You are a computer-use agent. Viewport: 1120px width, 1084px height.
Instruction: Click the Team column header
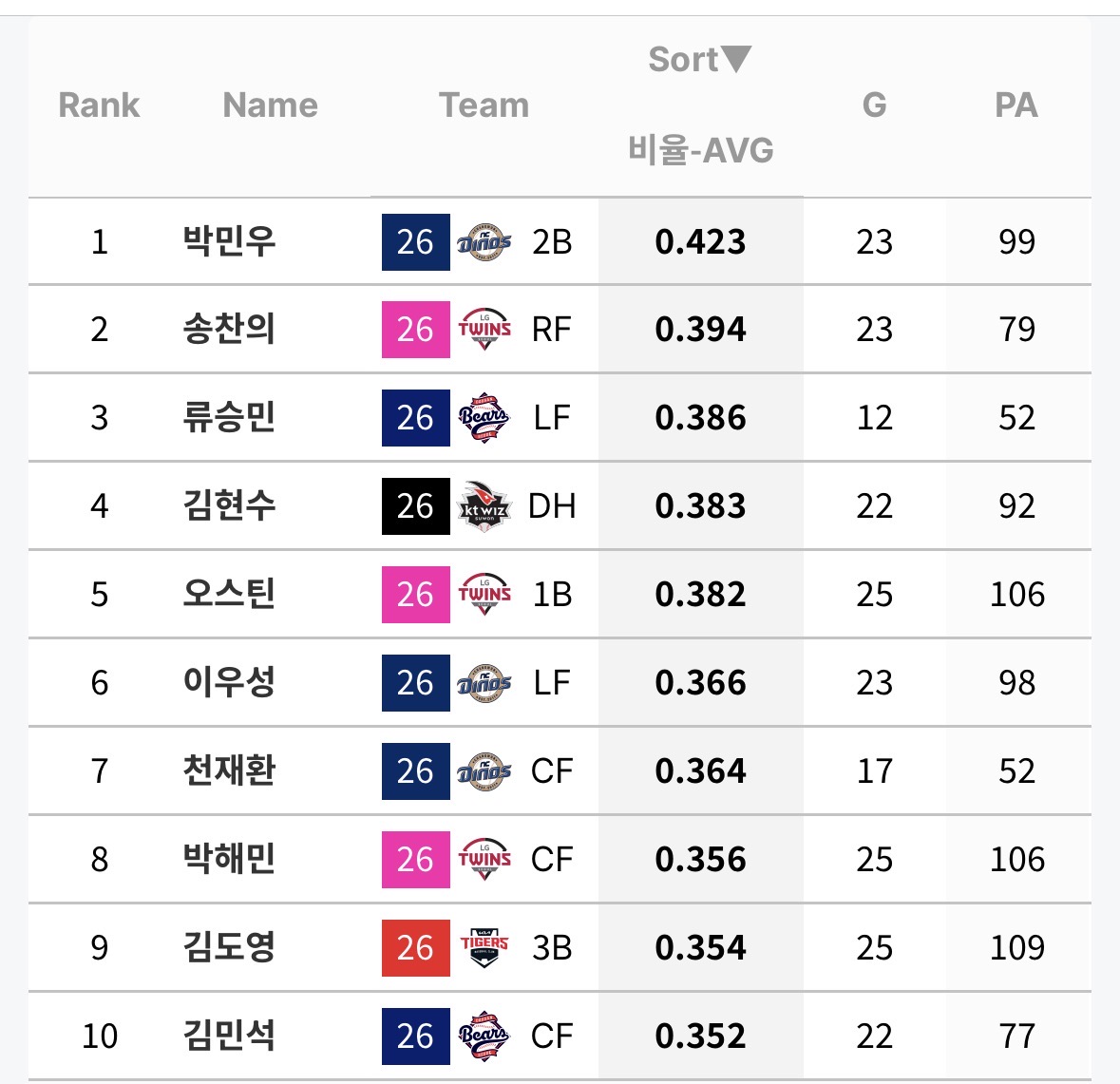click(484, 105)
